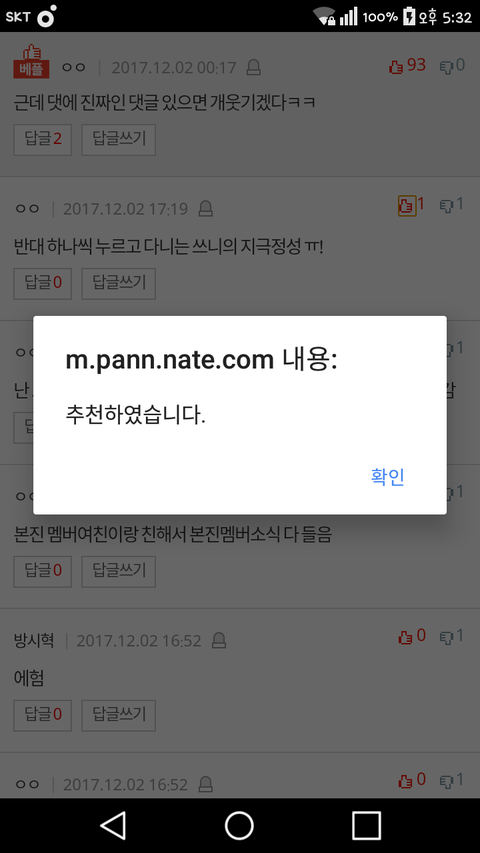Expand 답글0 under 쓰니의 지극정성 comment
480x853 pixels.
coord(42,283)
